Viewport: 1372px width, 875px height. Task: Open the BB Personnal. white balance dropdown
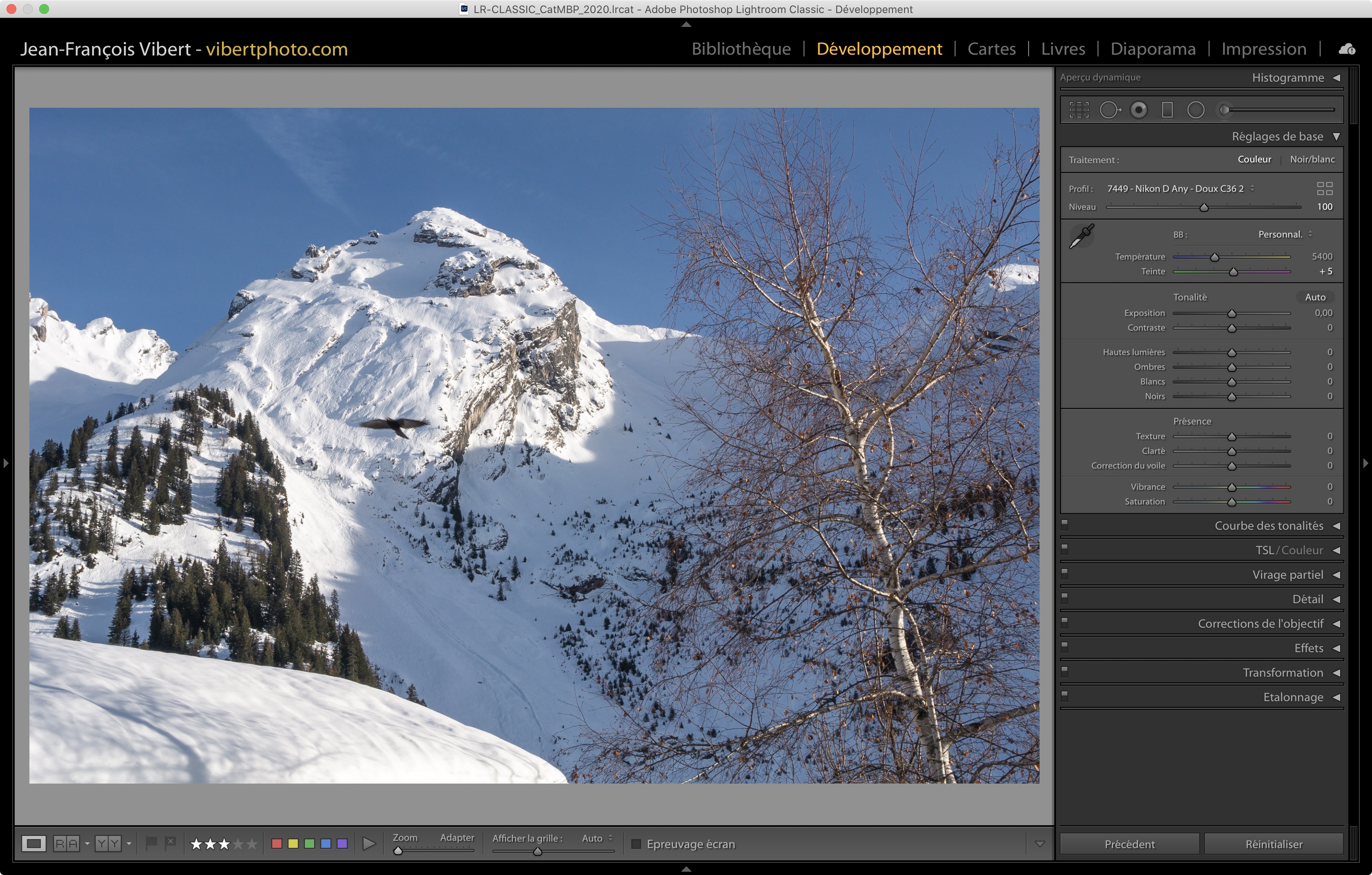click(x=1284, y=235)
